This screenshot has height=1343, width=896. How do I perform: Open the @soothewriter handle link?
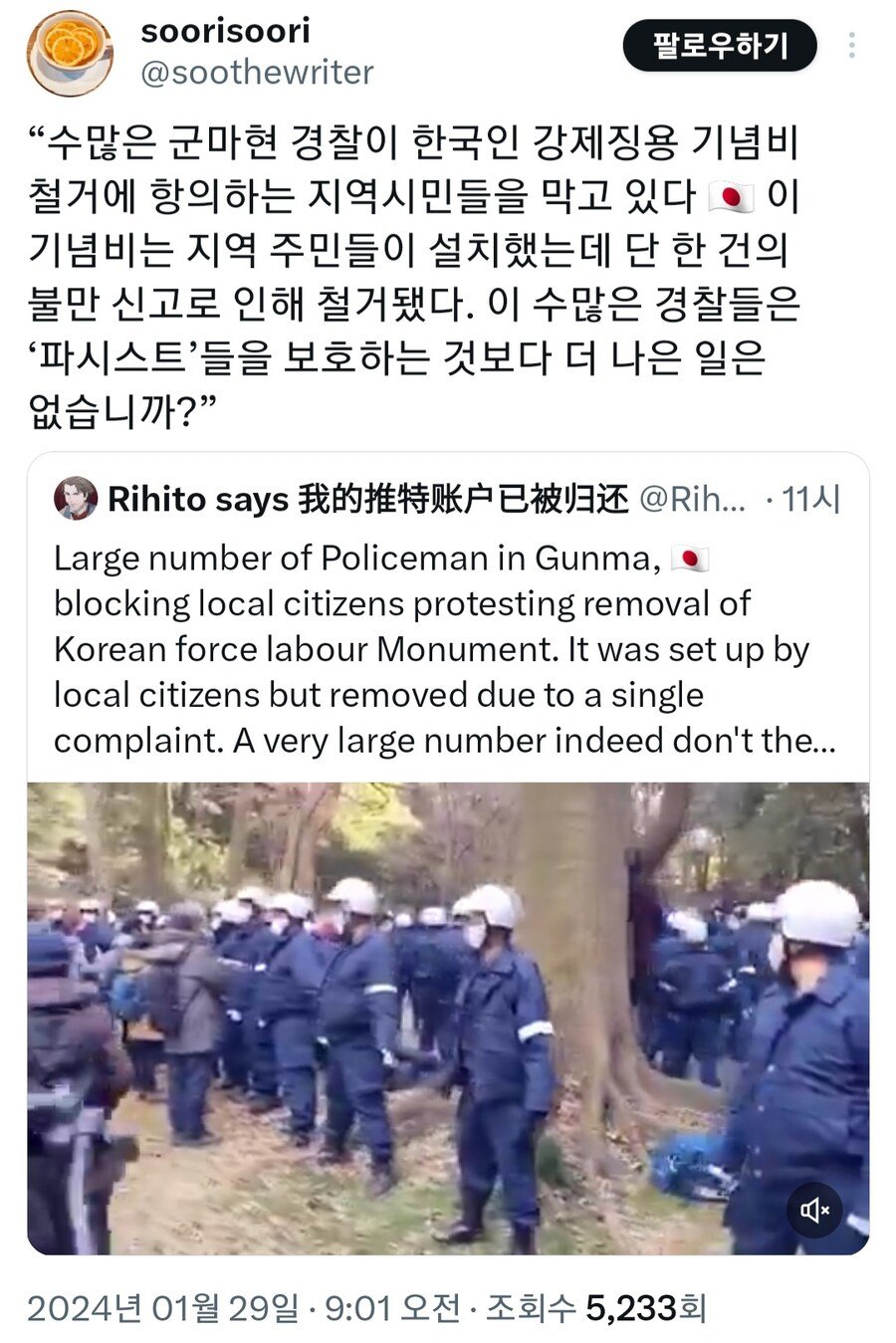(257, 73)
